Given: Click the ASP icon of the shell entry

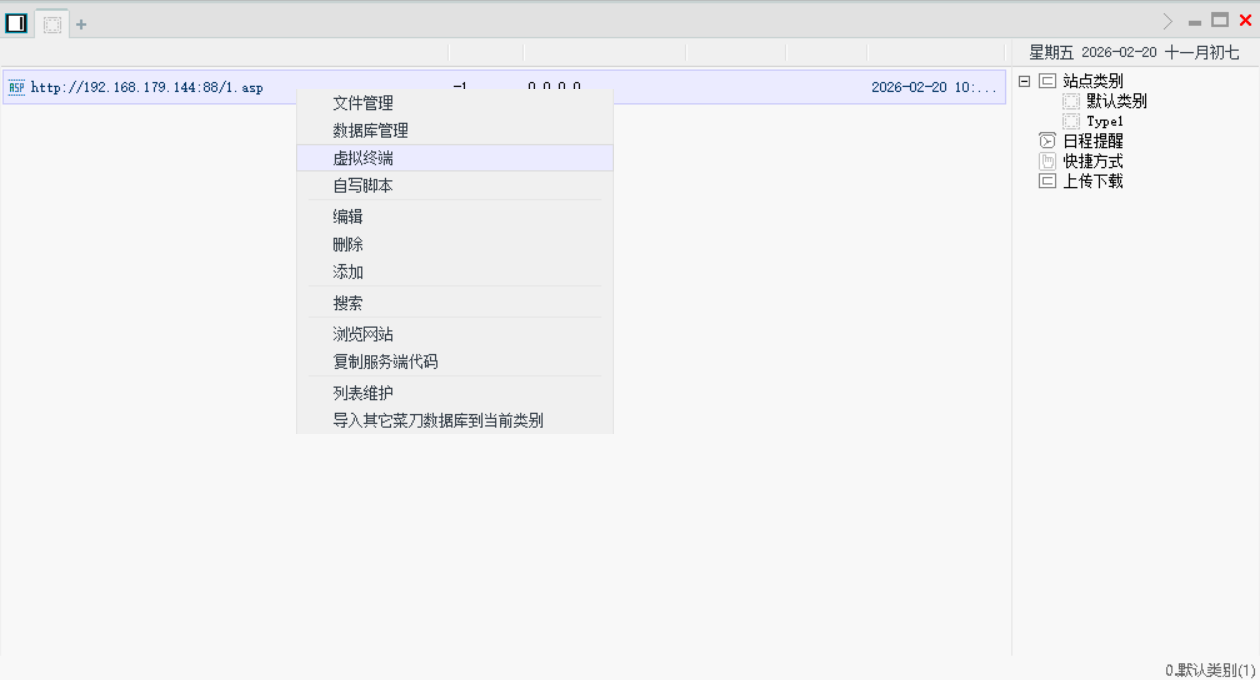Looking at the screenshot, I should pyautogui.click(x=16, y=87).
